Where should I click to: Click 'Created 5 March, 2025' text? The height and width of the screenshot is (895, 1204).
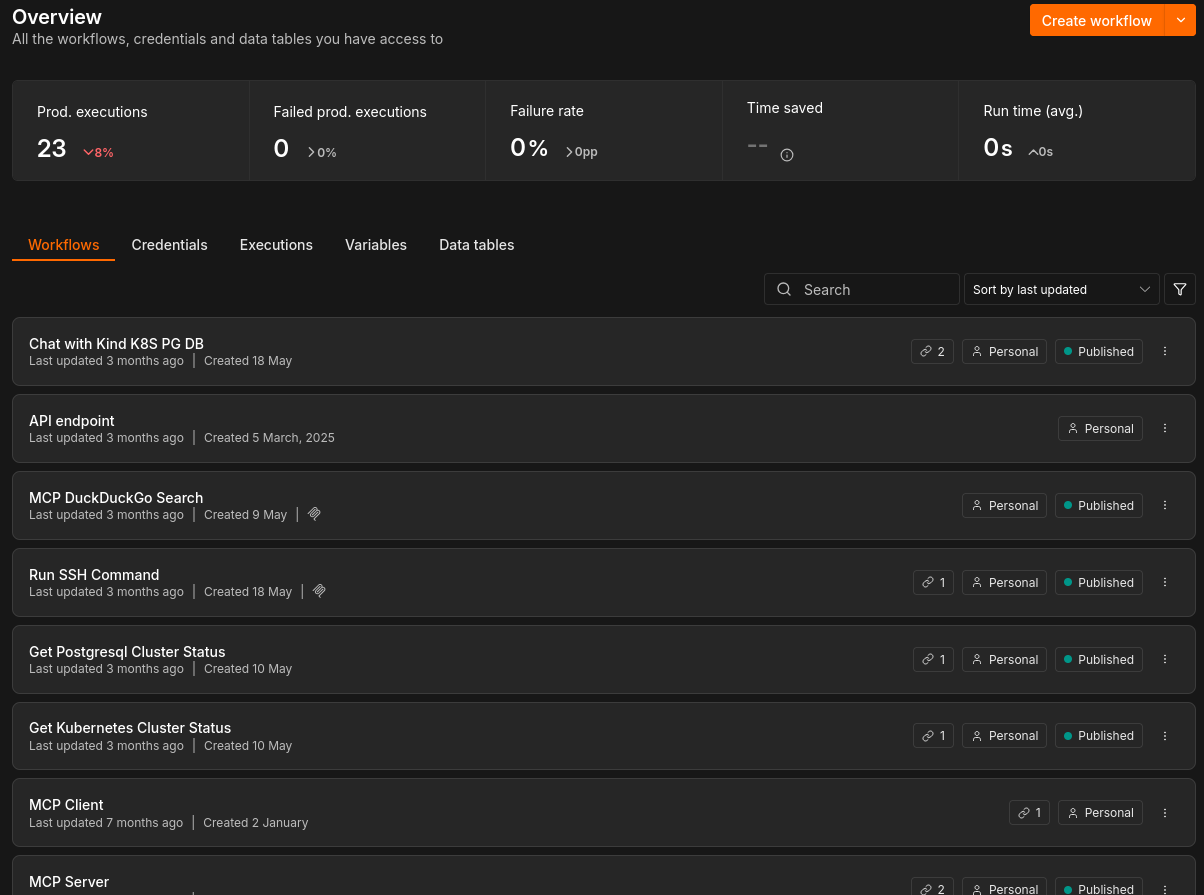(x=269, y=438)
